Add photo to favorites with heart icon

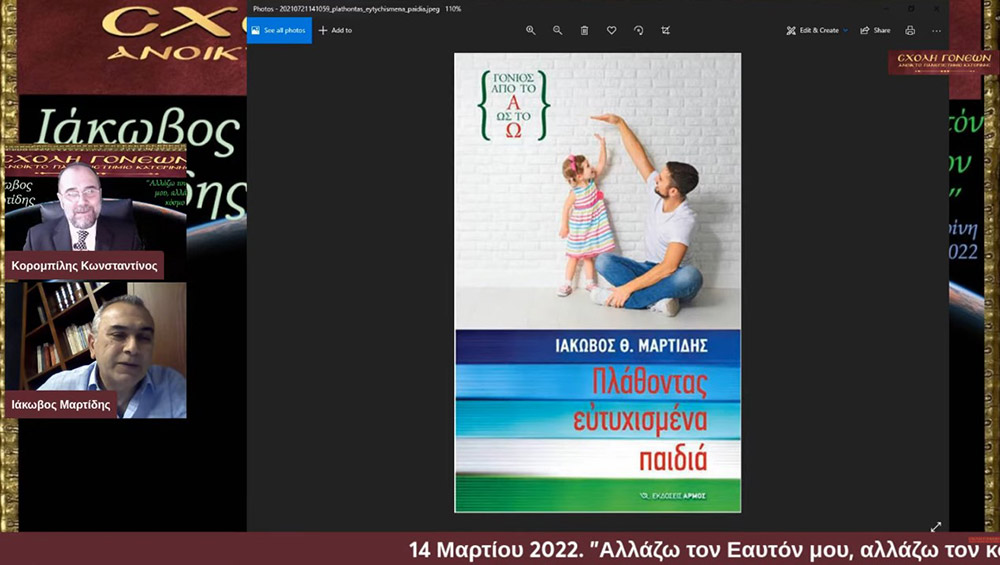pyautogui.click(x=612, y=30)
